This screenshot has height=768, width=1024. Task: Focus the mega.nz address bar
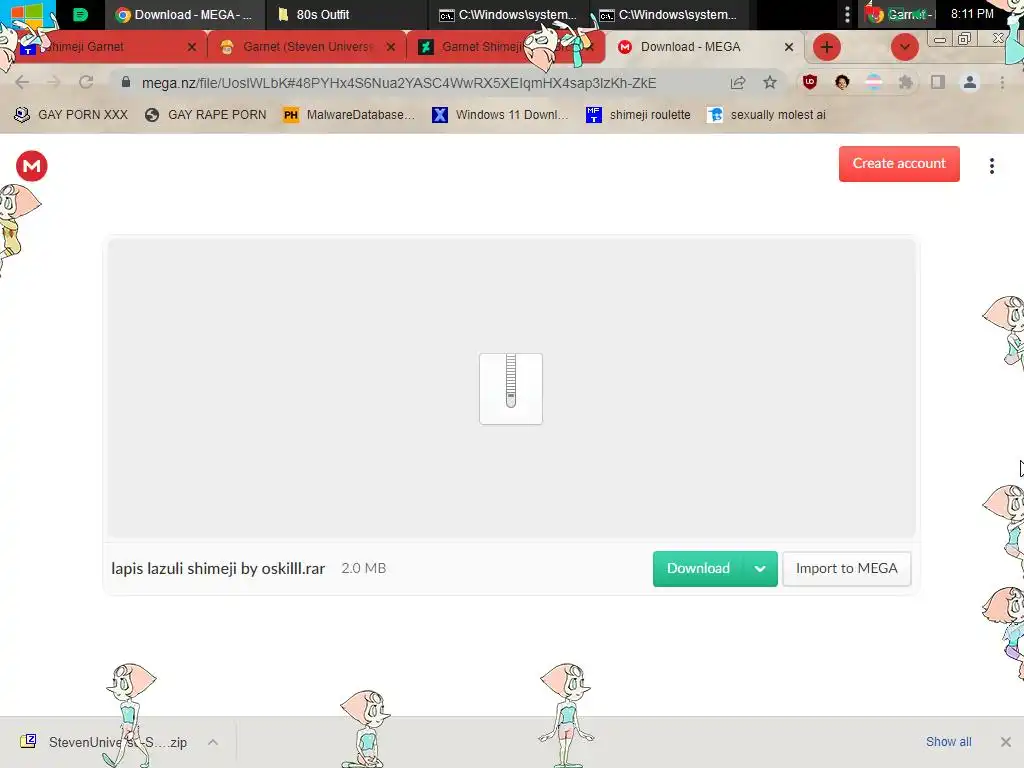(x=398, y=83)
